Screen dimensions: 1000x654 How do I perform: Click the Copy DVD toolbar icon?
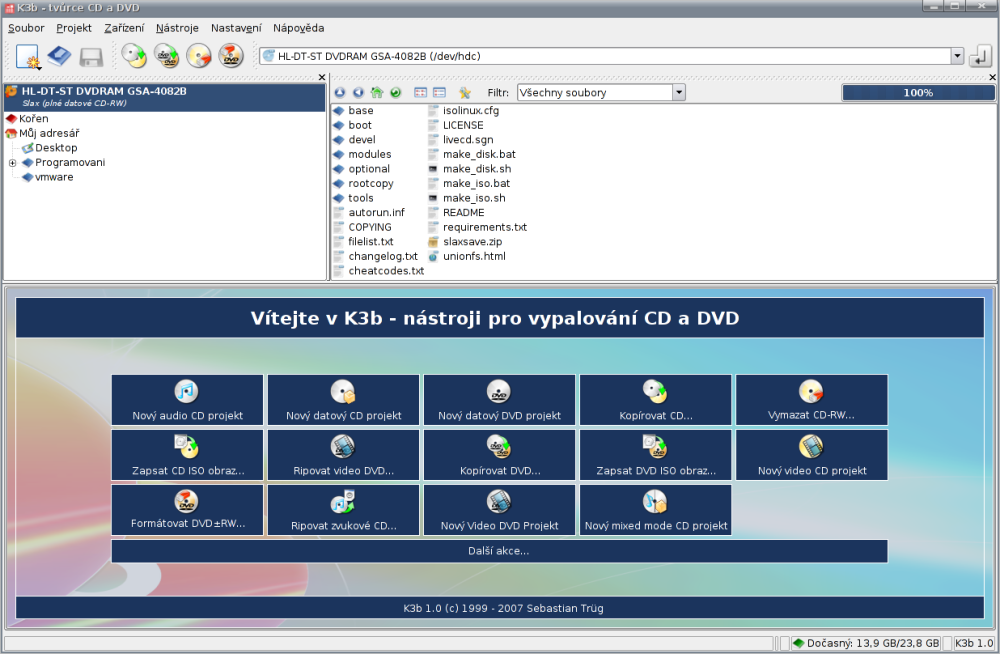(x=166, y=56)
